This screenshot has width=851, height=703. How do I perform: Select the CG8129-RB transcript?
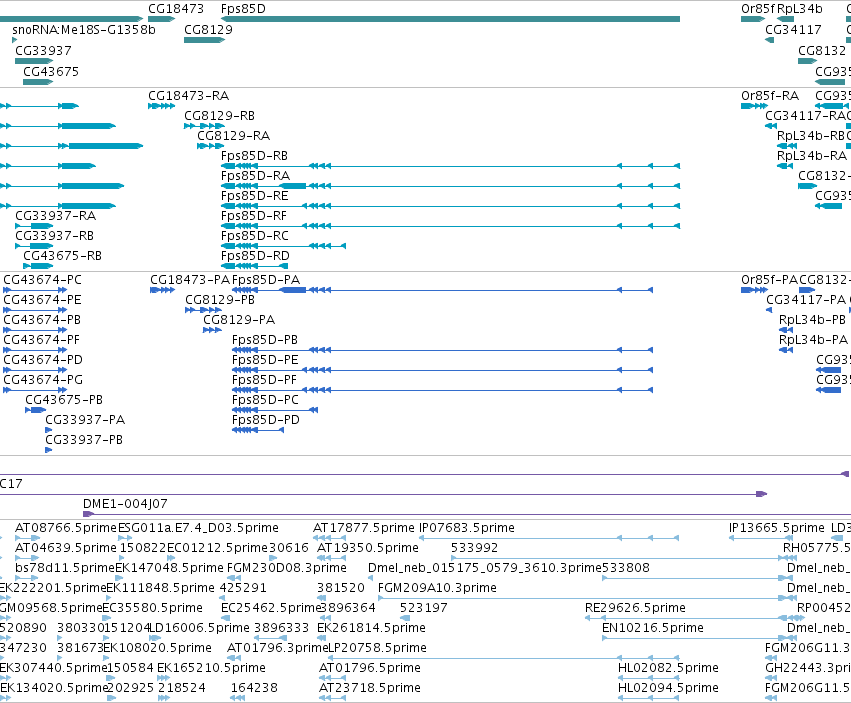(204, 126)
